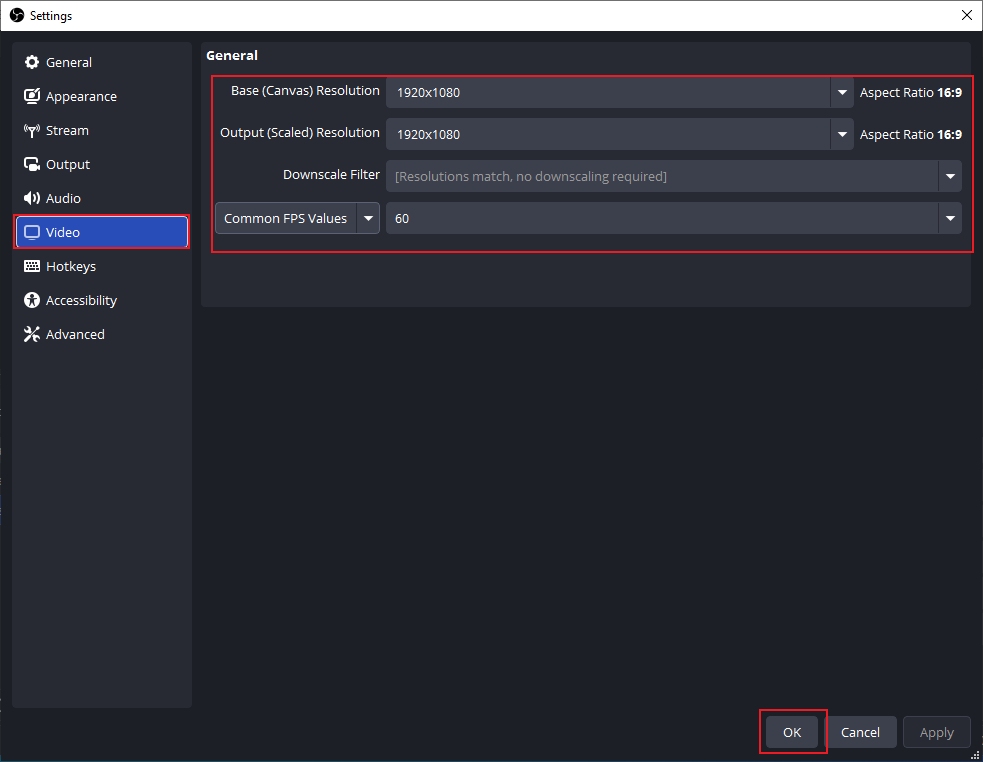983x762 pixels.
Task: Click the Advanced wrench icon
Action: [32, 334]
